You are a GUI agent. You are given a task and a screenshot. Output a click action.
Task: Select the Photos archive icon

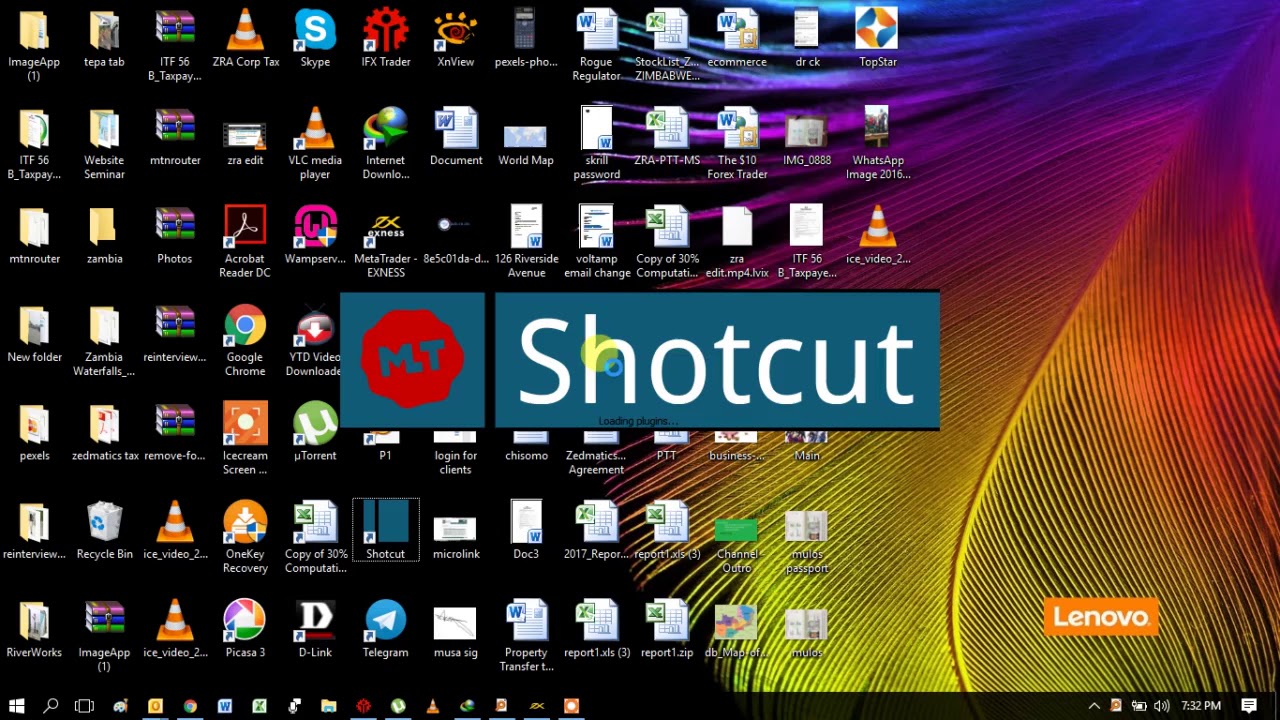(x=175, y=235)
